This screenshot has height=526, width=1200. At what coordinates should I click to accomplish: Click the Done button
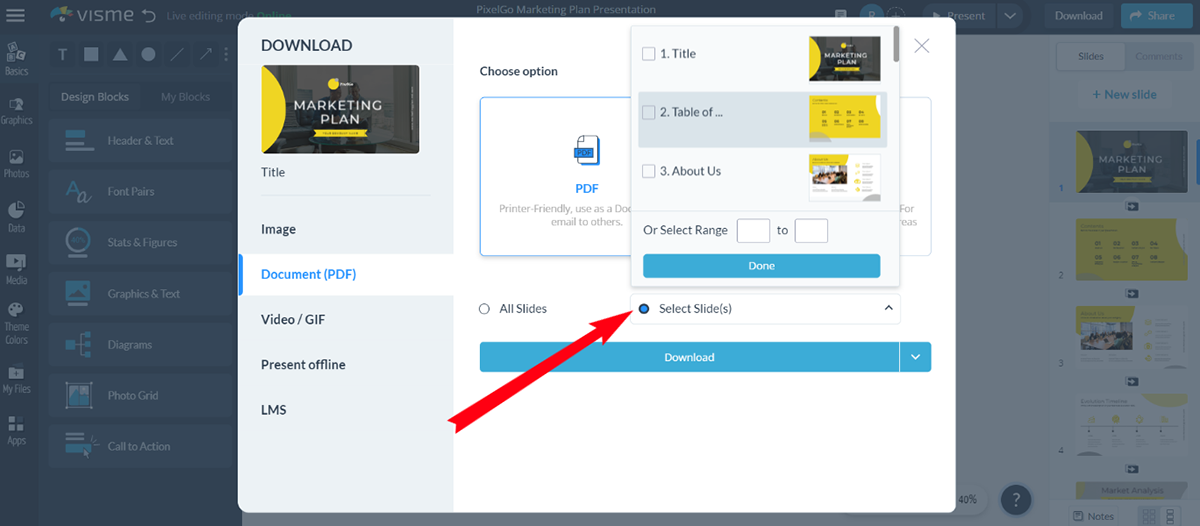click(x=761, y=266)
